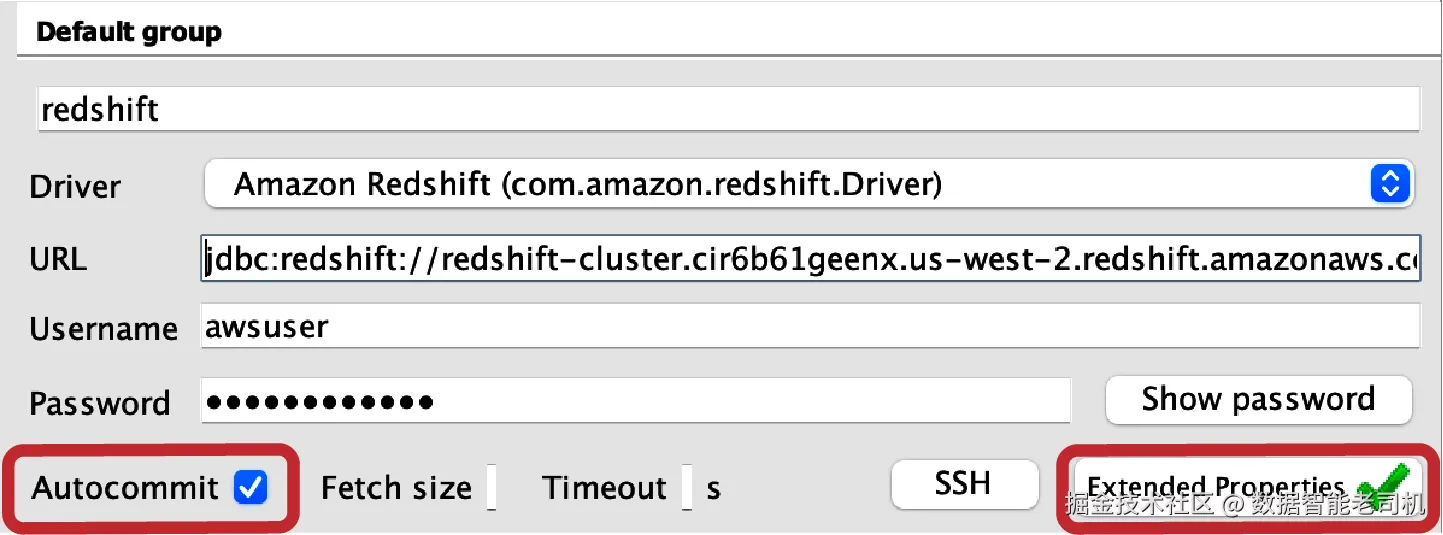Image resolution: width=1443 pixels, height=535 pixels.
Task: Click into the JDBC URL field
Action: tap(810, 260)
